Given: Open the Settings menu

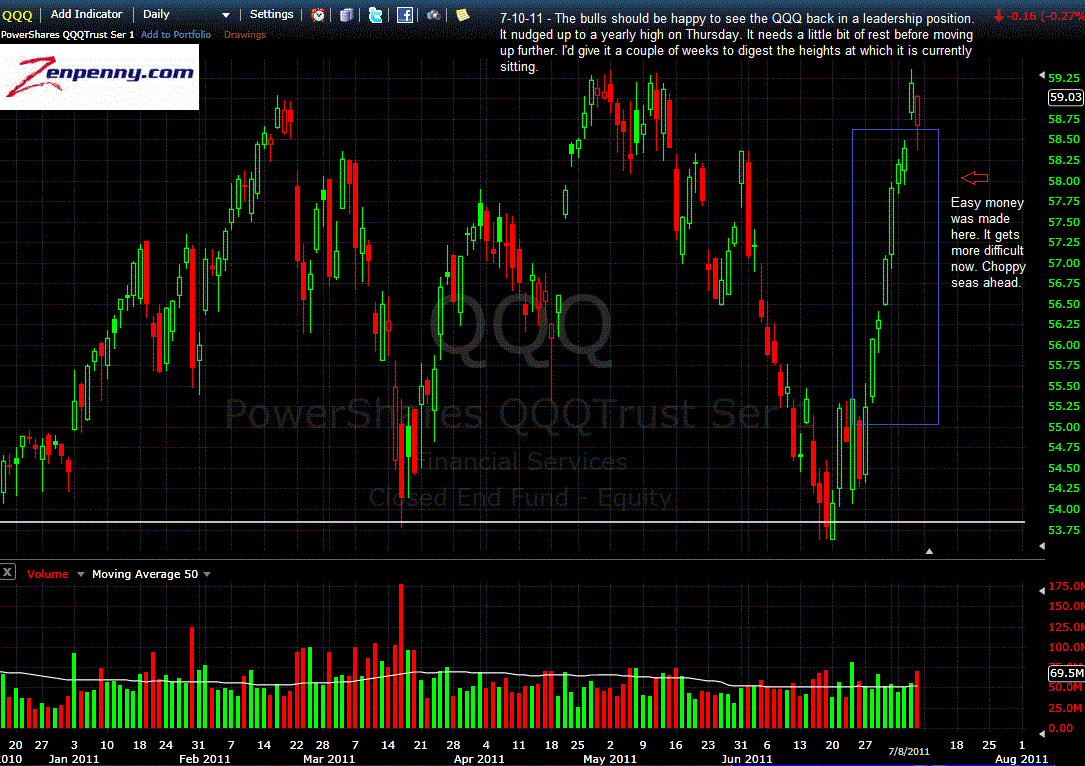Looking at the screenshot, I should pyautogui.click(x=271, y=15).
